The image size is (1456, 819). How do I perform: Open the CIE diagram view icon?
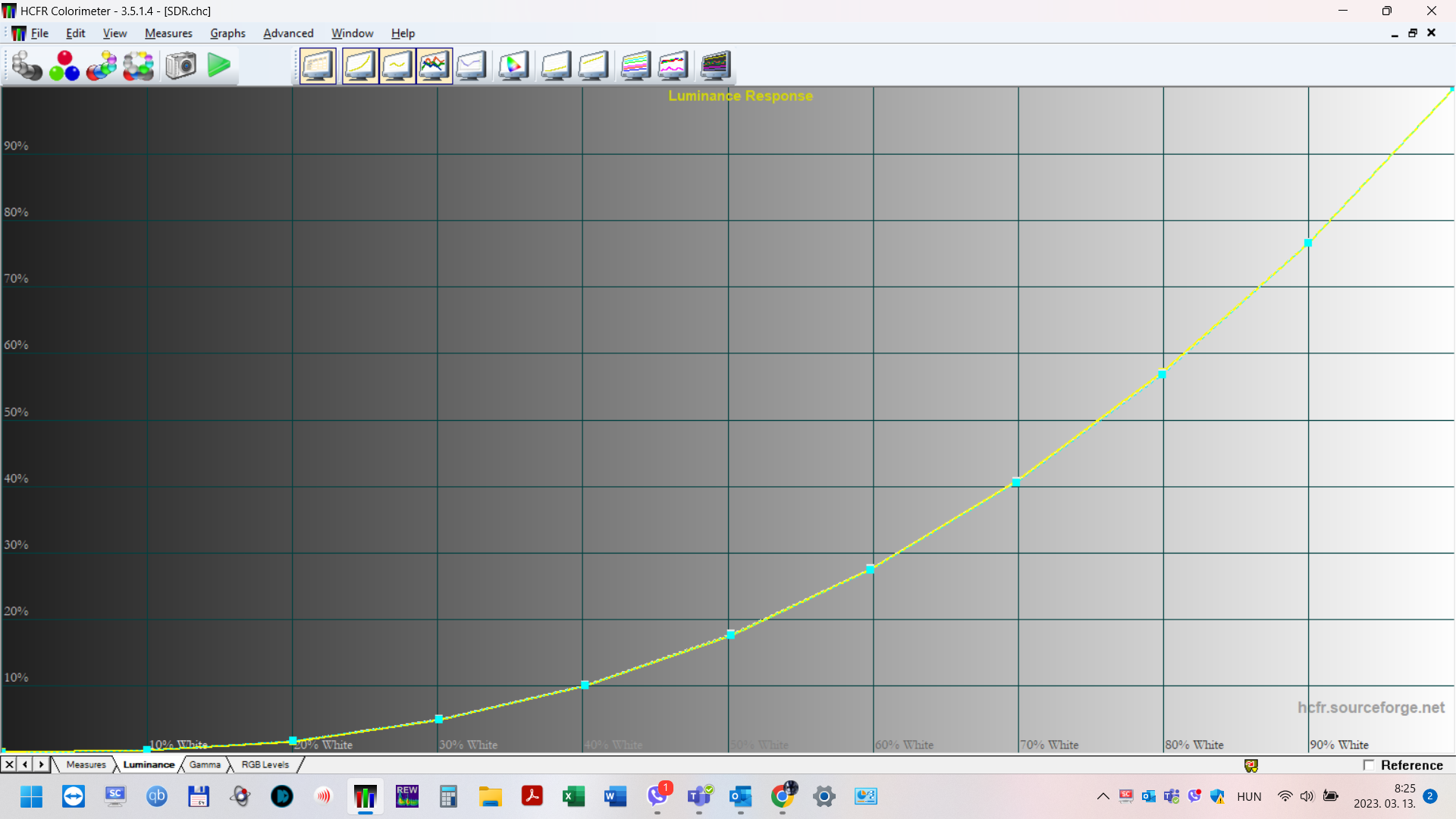click(513, 66)
